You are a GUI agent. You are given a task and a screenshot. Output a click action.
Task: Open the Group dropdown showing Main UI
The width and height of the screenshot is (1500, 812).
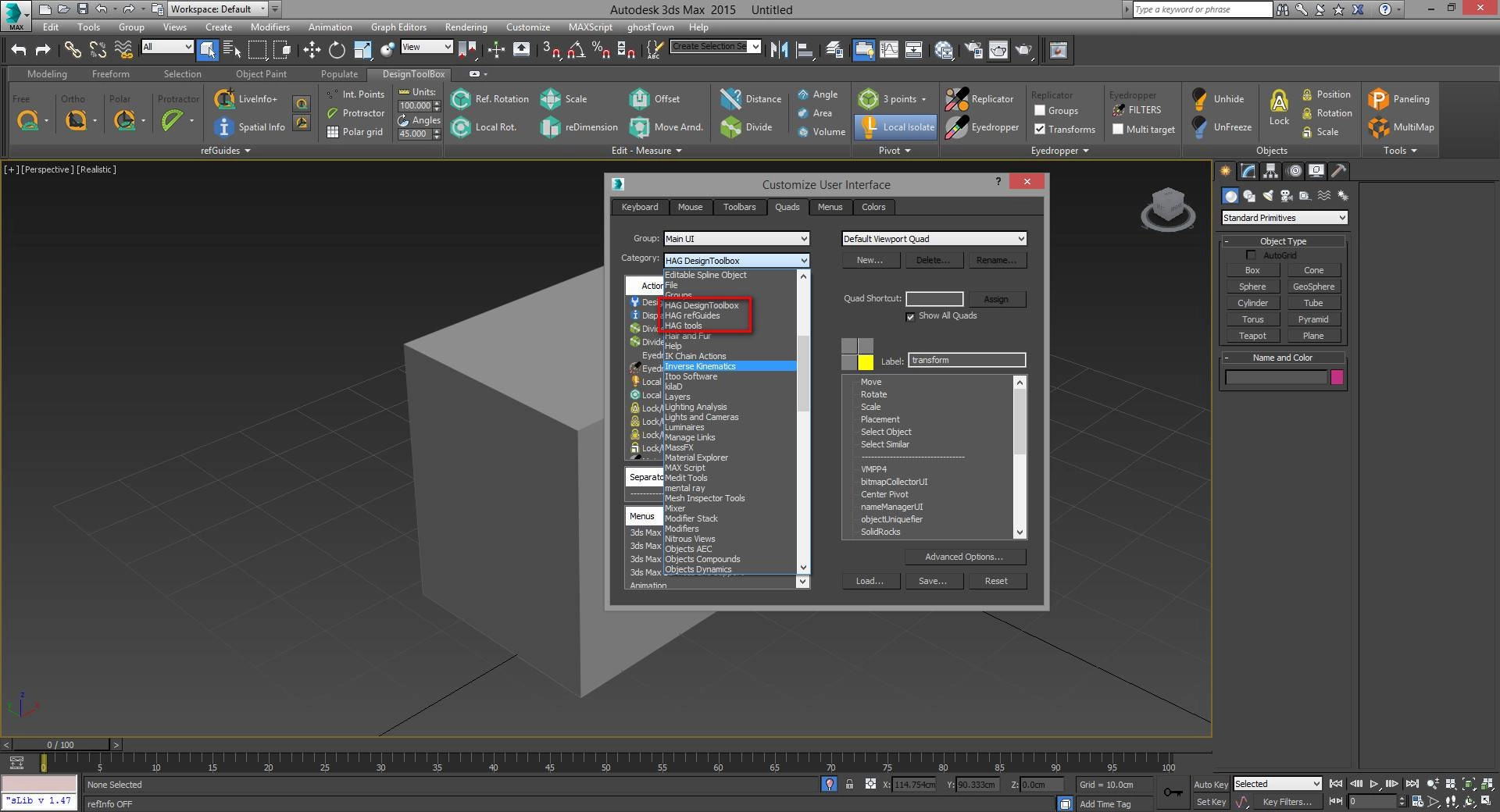736,239
